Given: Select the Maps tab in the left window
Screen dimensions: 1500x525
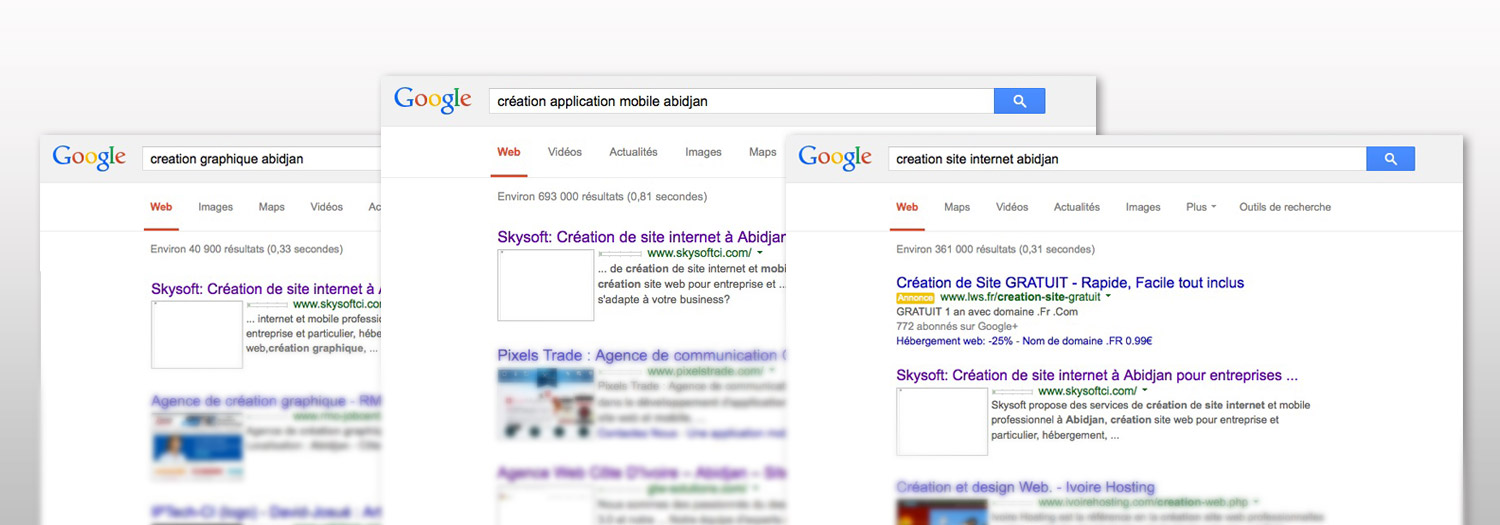Looking at the screenshot, I should click(x=271, y=207).
